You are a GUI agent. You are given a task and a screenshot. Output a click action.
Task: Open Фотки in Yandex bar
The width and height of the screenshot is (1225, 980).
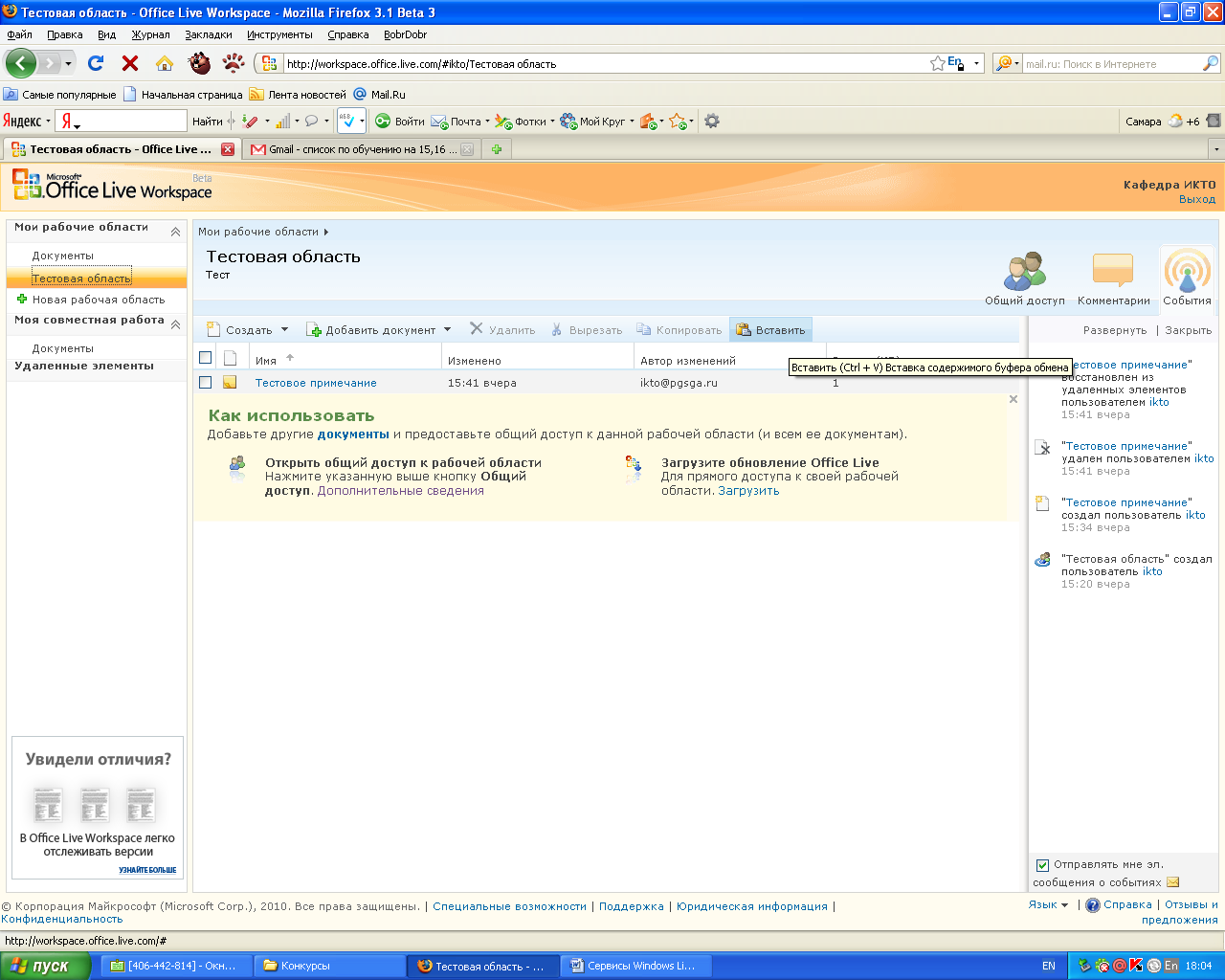pos(524,121)
